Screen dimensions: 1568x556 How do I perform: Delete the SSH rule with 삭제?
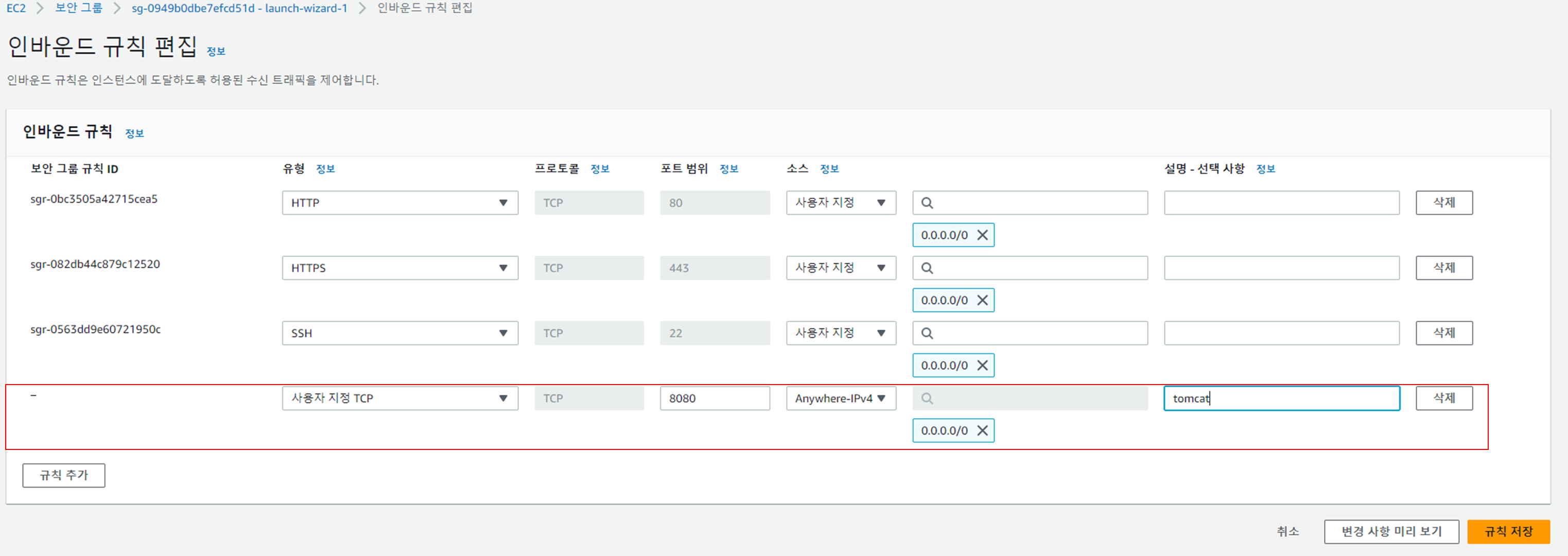tap(1443, 333)
